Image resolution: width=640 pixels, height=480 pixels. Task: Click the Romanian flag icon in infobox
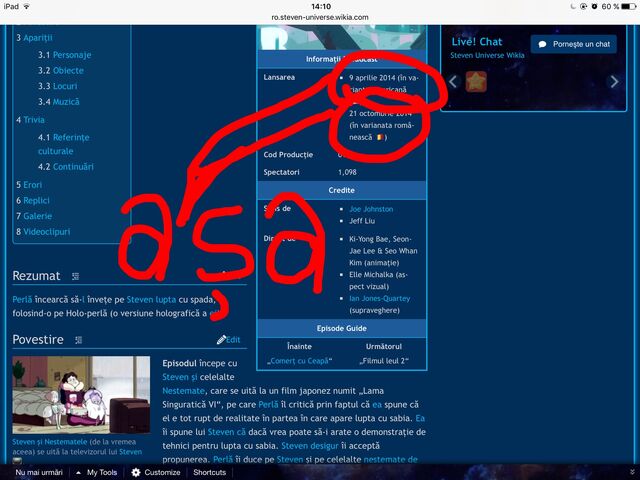pyautogui.click(x=380, y=138)
